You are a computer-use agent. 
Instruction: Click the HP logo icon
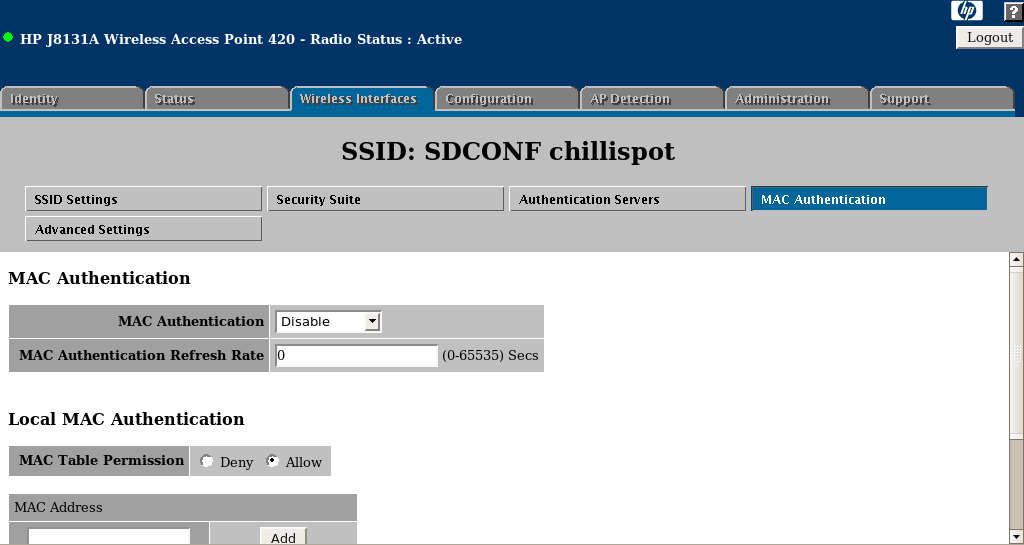pos(967,11)
